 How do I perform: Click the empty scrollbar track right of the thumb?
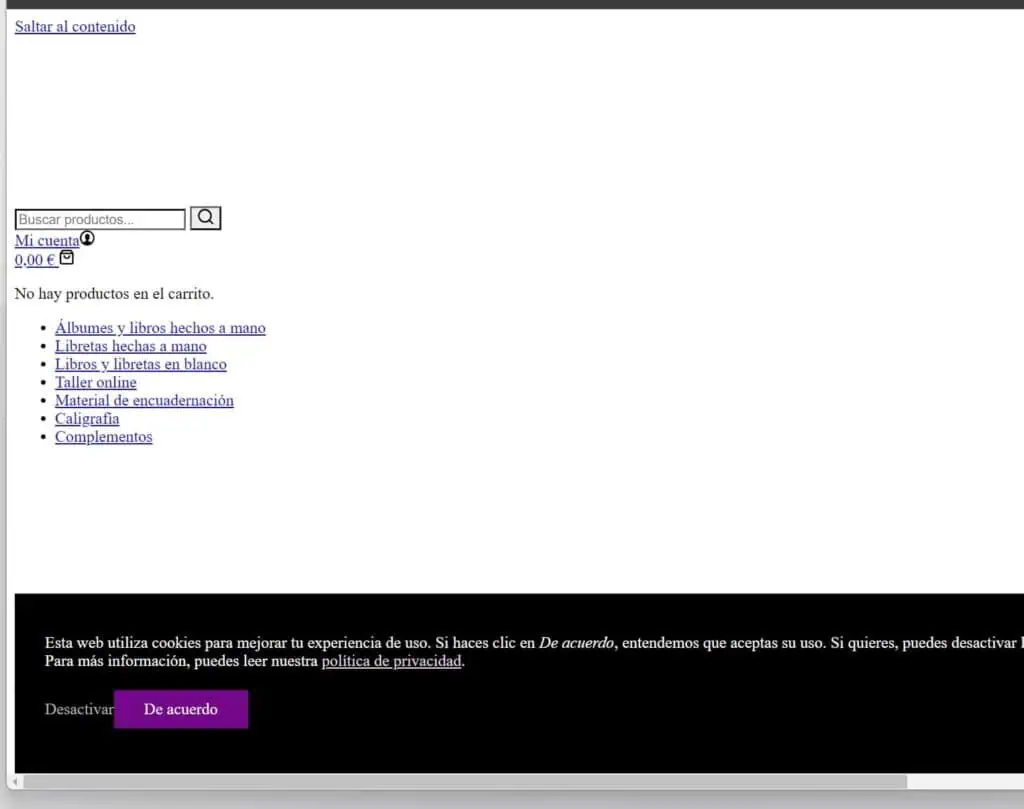coord(965,782)
